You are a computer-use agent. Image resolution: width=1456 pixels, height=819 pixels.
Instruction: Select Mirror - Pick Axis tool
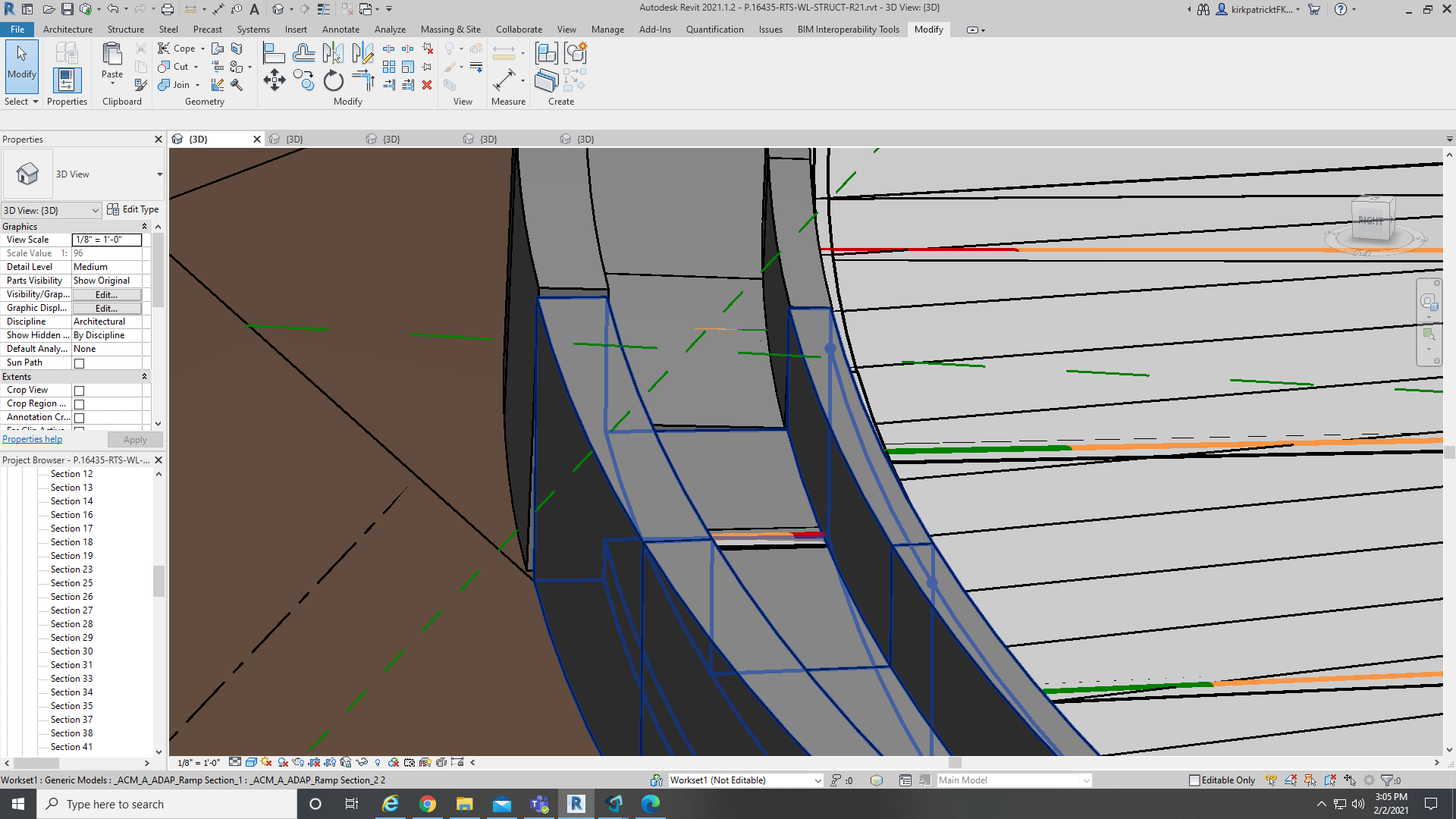(333, 53)
